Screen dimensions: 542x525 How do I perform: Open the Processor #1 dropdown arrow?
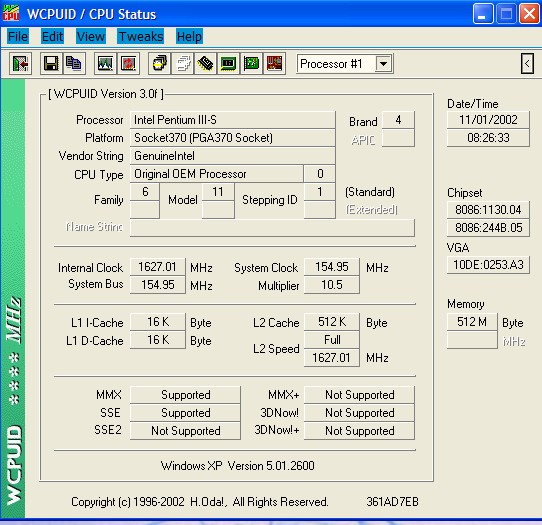(x=383, y=64)
